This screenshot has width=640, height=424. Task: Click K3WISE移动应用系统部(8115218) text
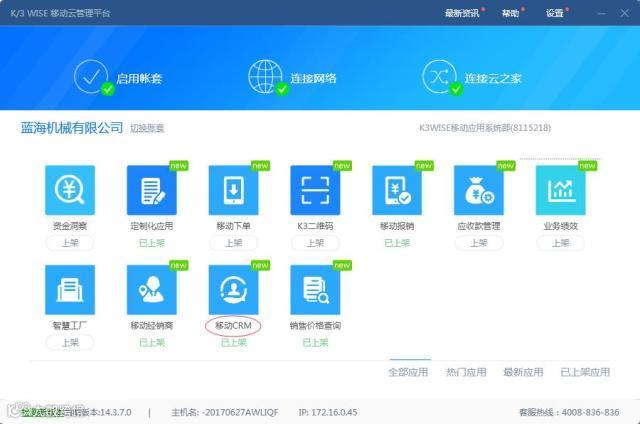coord(485,128)
